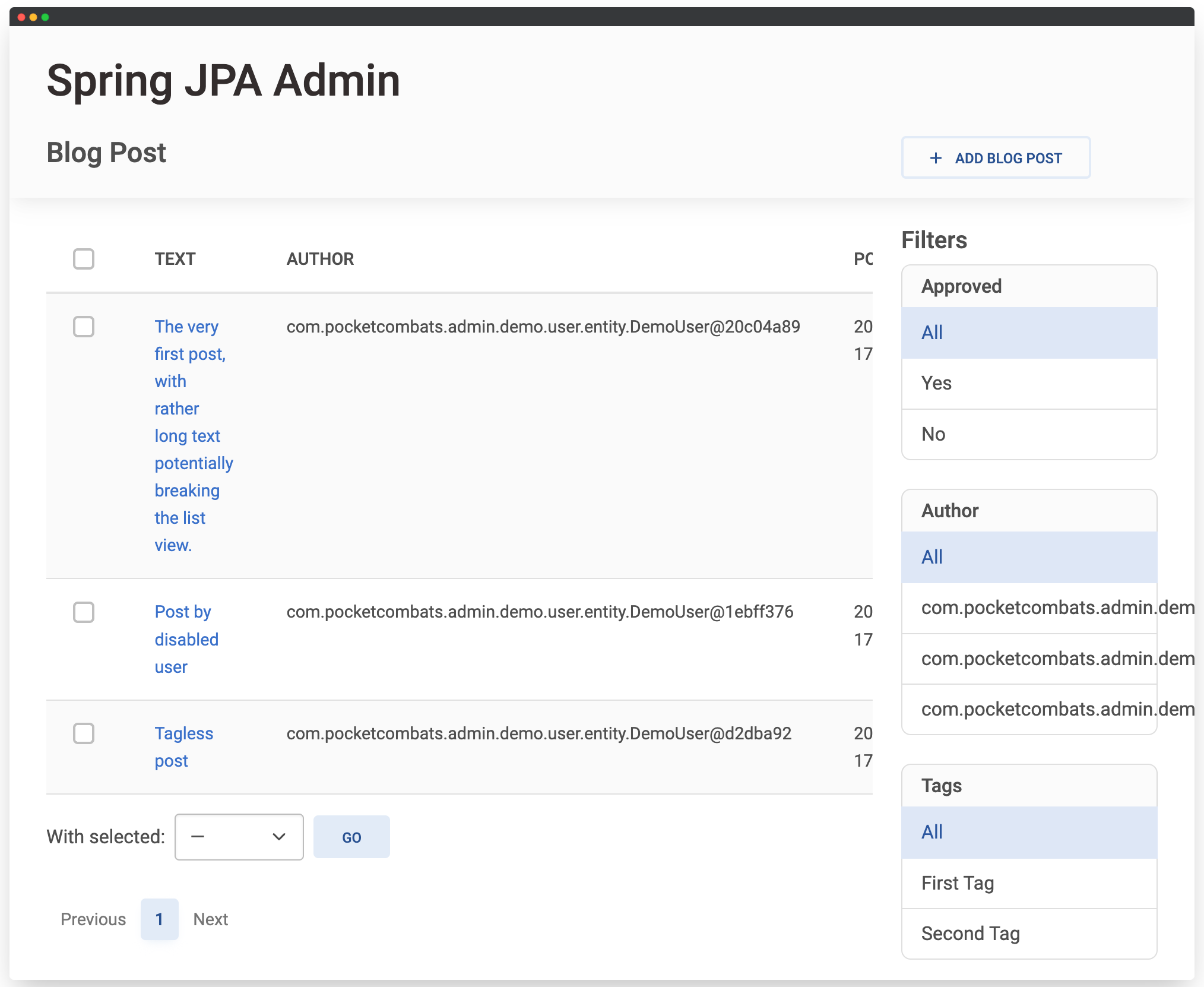Viewport: 1204px width, 987px height.
Task: Filter Approved by 'Yes'
Action: coord(1029,384)
